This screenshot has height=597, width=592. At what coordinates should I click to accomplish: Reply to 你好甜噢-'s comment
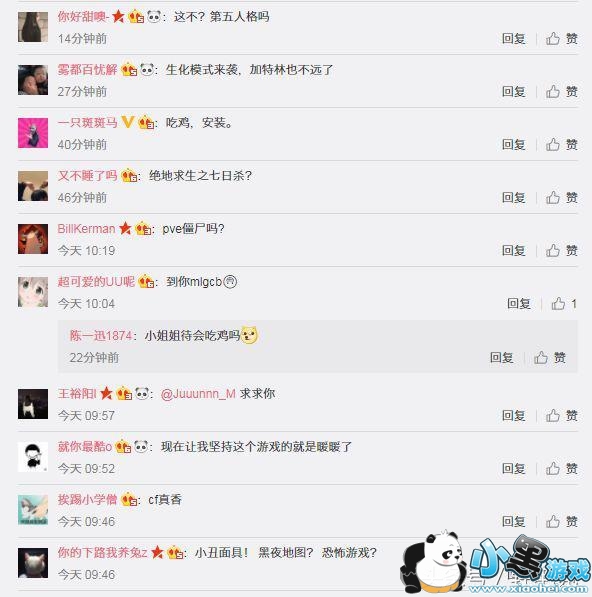[513, 38]
